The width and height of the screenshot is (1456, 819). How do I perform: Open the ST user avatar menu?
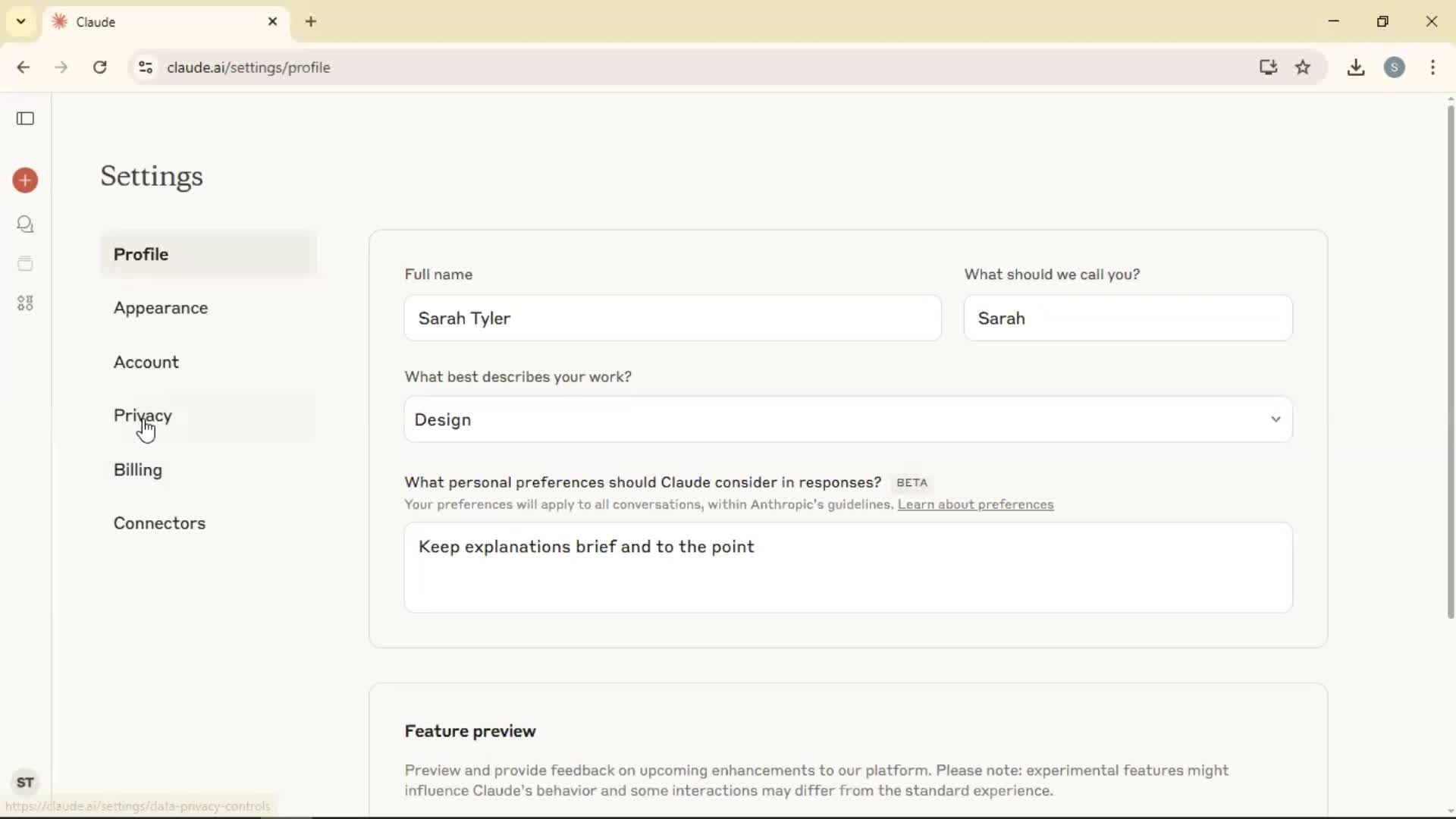25,782
